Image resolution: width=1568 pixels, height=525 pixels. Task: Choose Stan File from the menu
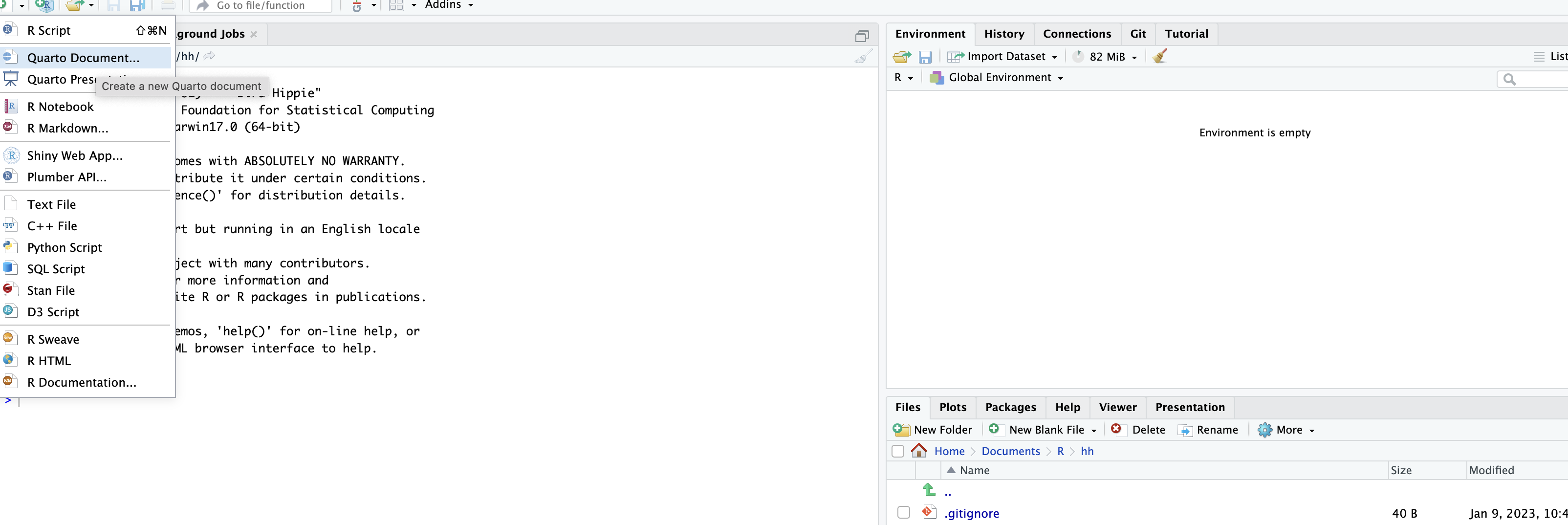pos(86,290)
